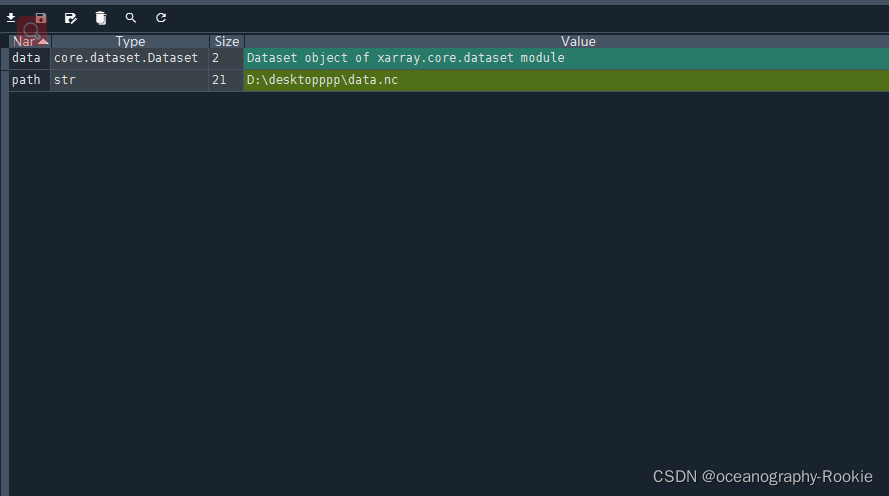Click the red magnifier overlay icon
The height and width of the screenshot is (496, 889).
coord(32,31)
